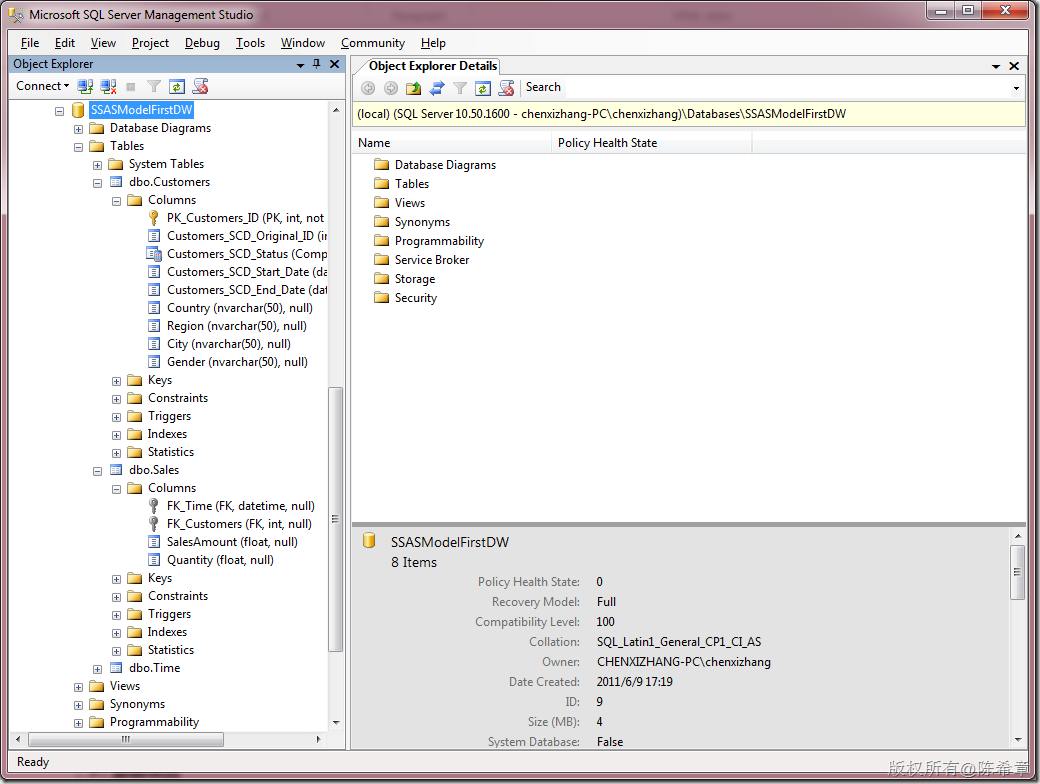1040x784 pixels.
Task: Open Search box dropdown arrow
Action: tap(1016, 88)
